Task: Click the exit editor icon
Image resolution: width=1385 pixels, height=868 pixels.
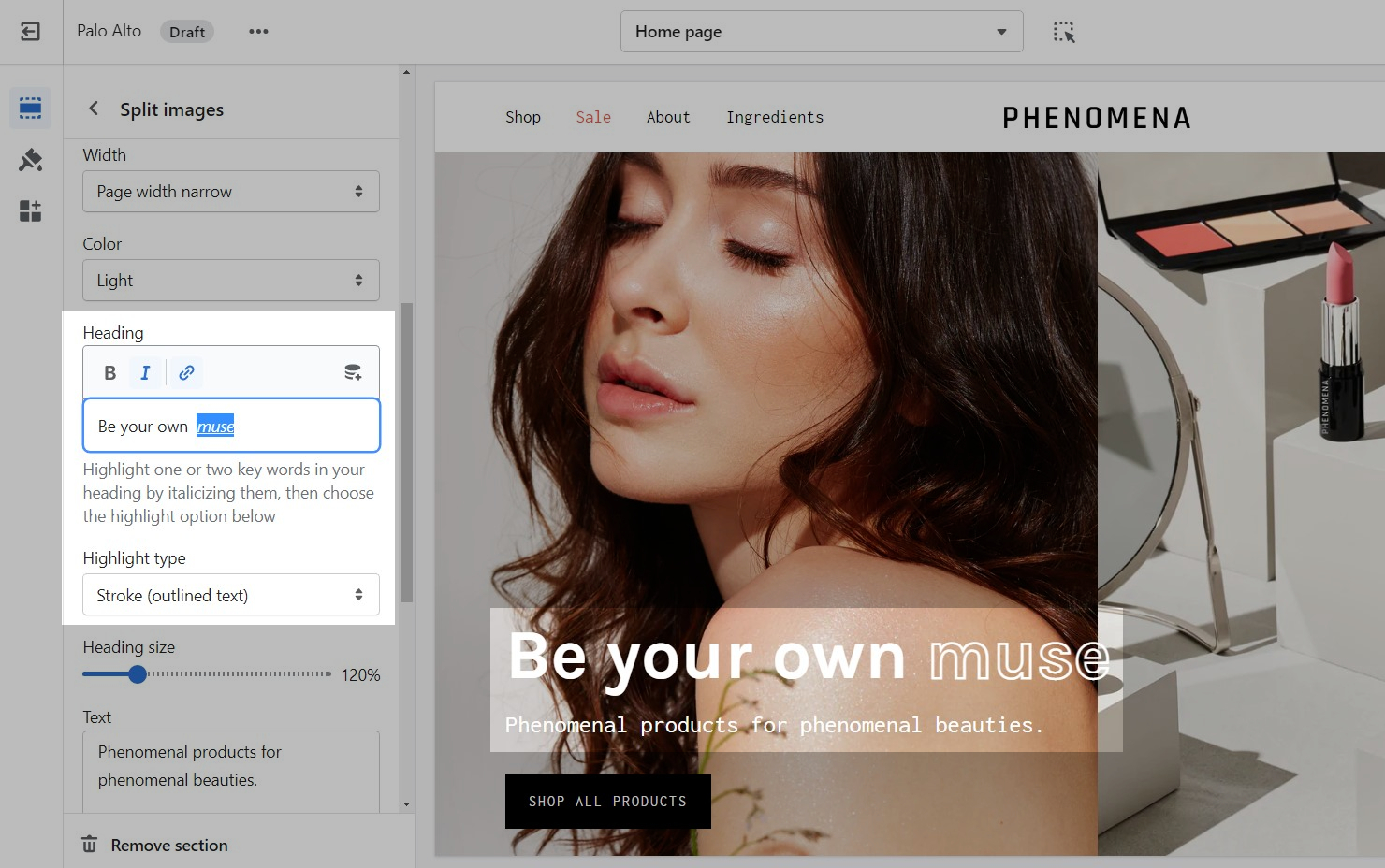Action: click(30, 32)
